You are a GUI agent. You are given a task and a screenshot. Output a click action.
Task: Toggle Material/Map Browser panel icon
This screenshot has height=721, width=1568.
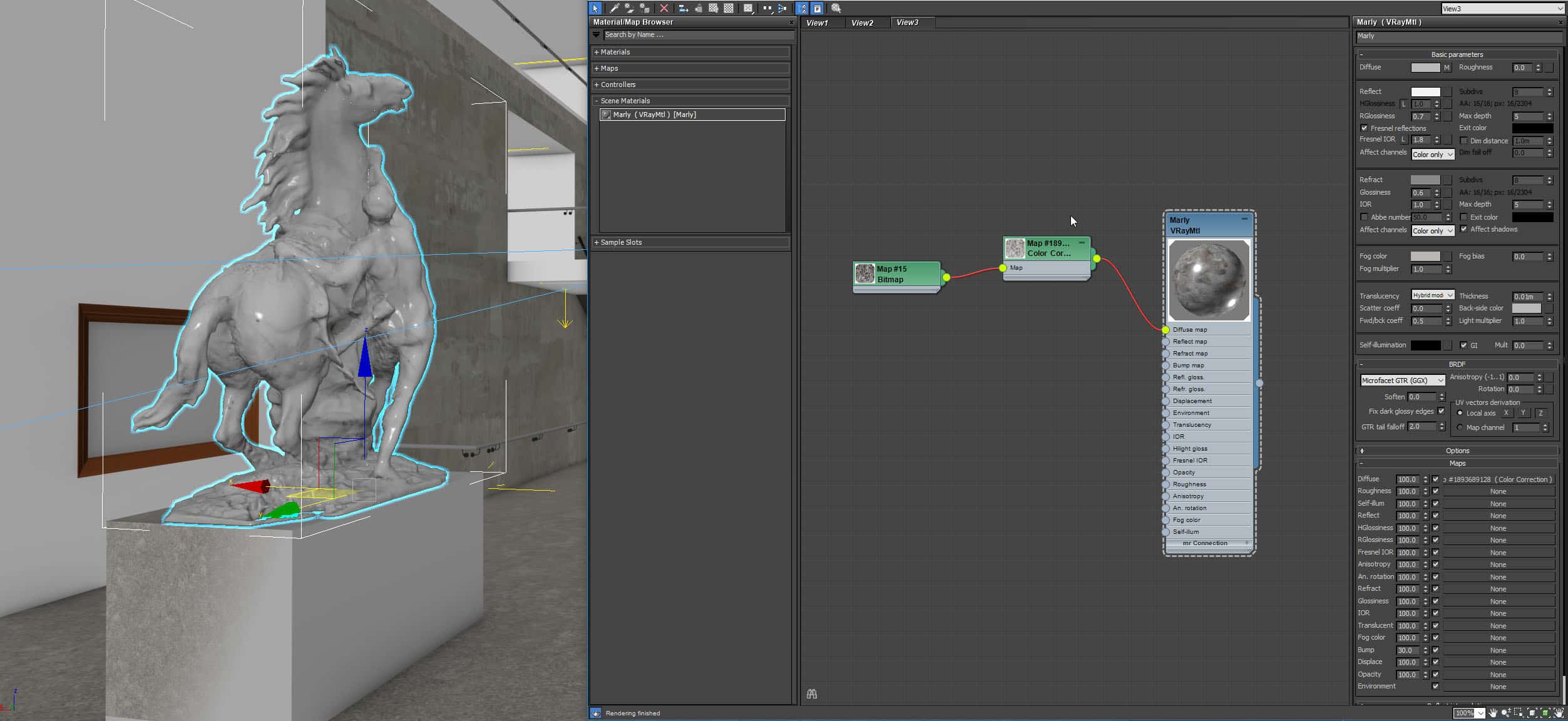click(x=802, y=8)
